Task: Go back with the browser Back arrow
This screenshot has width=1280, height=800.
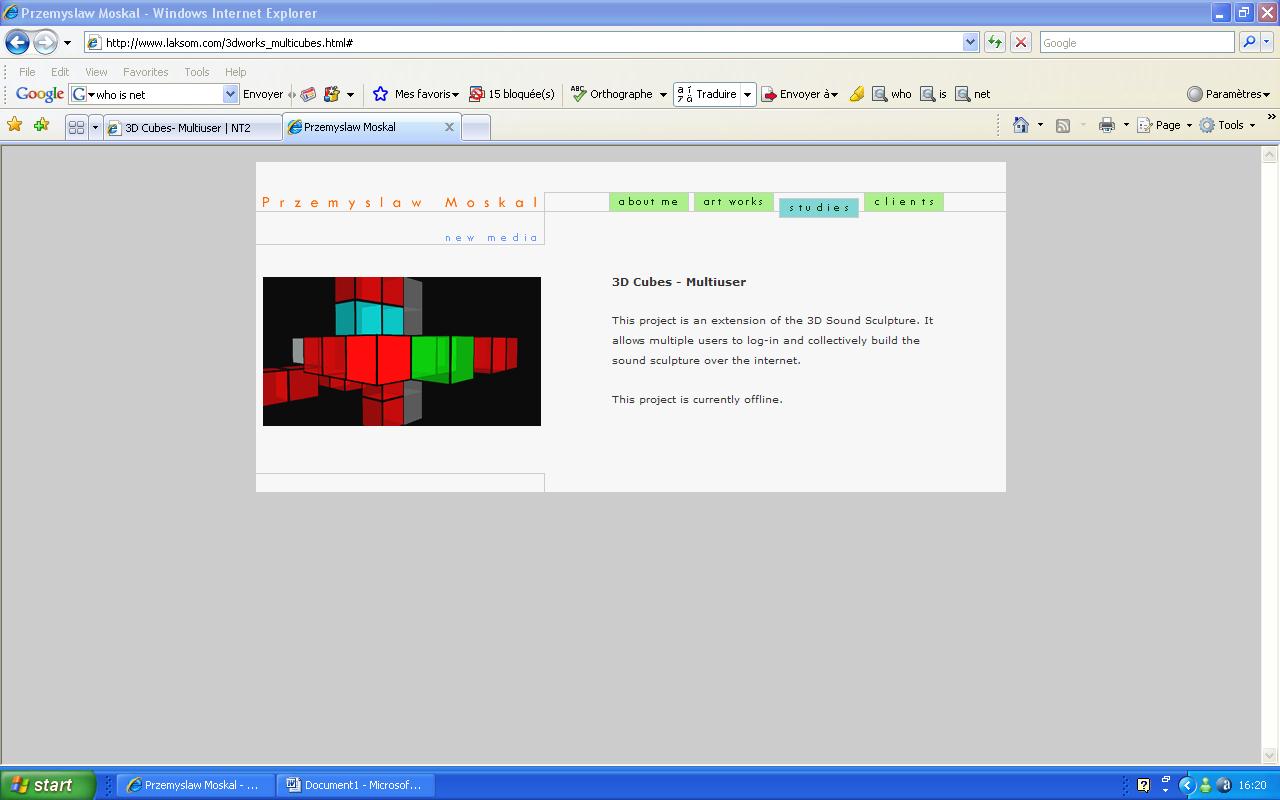Action: coord(17,42)
